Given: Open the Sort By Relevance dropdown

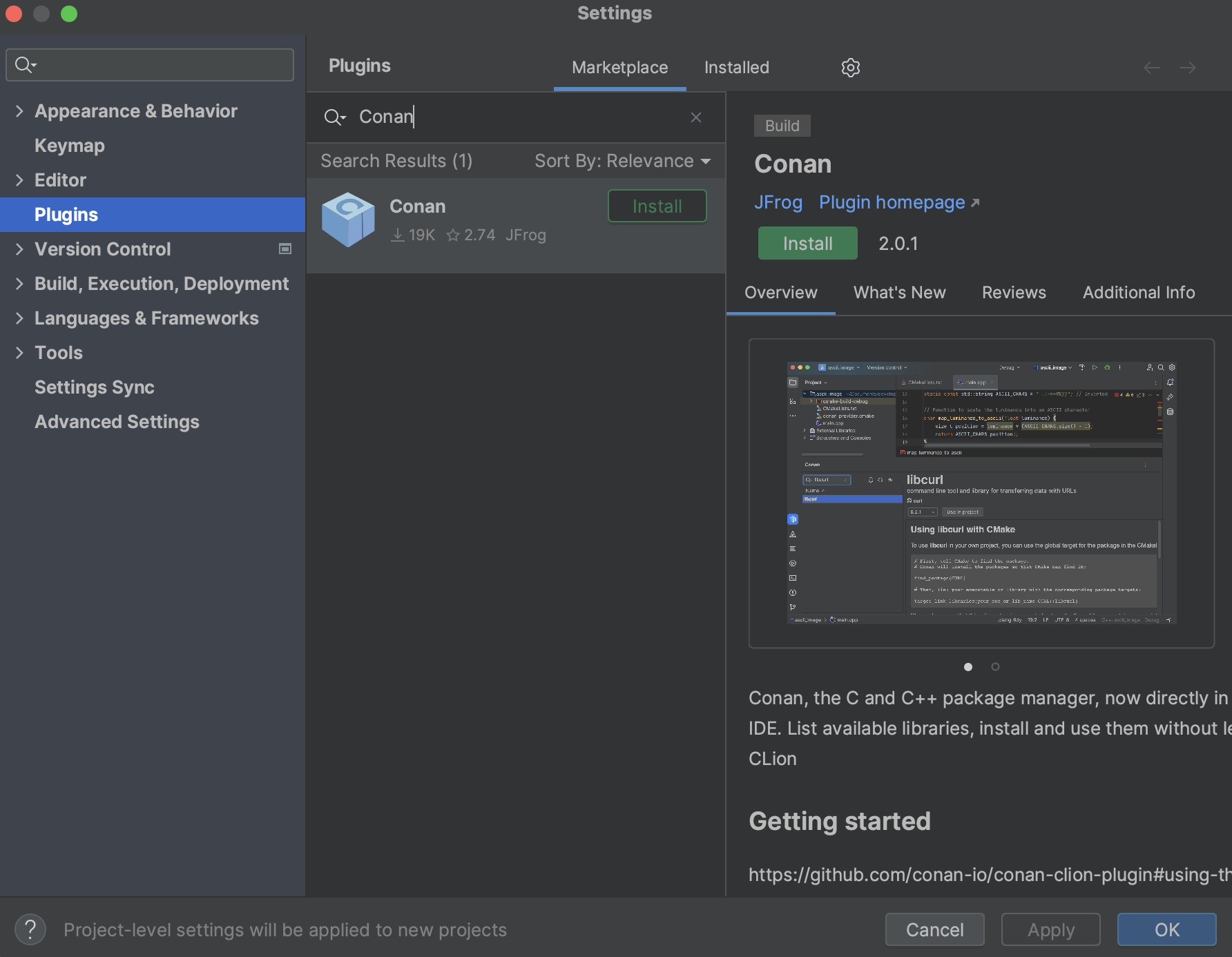Looking at the screenshot, I should coord(621,161).
